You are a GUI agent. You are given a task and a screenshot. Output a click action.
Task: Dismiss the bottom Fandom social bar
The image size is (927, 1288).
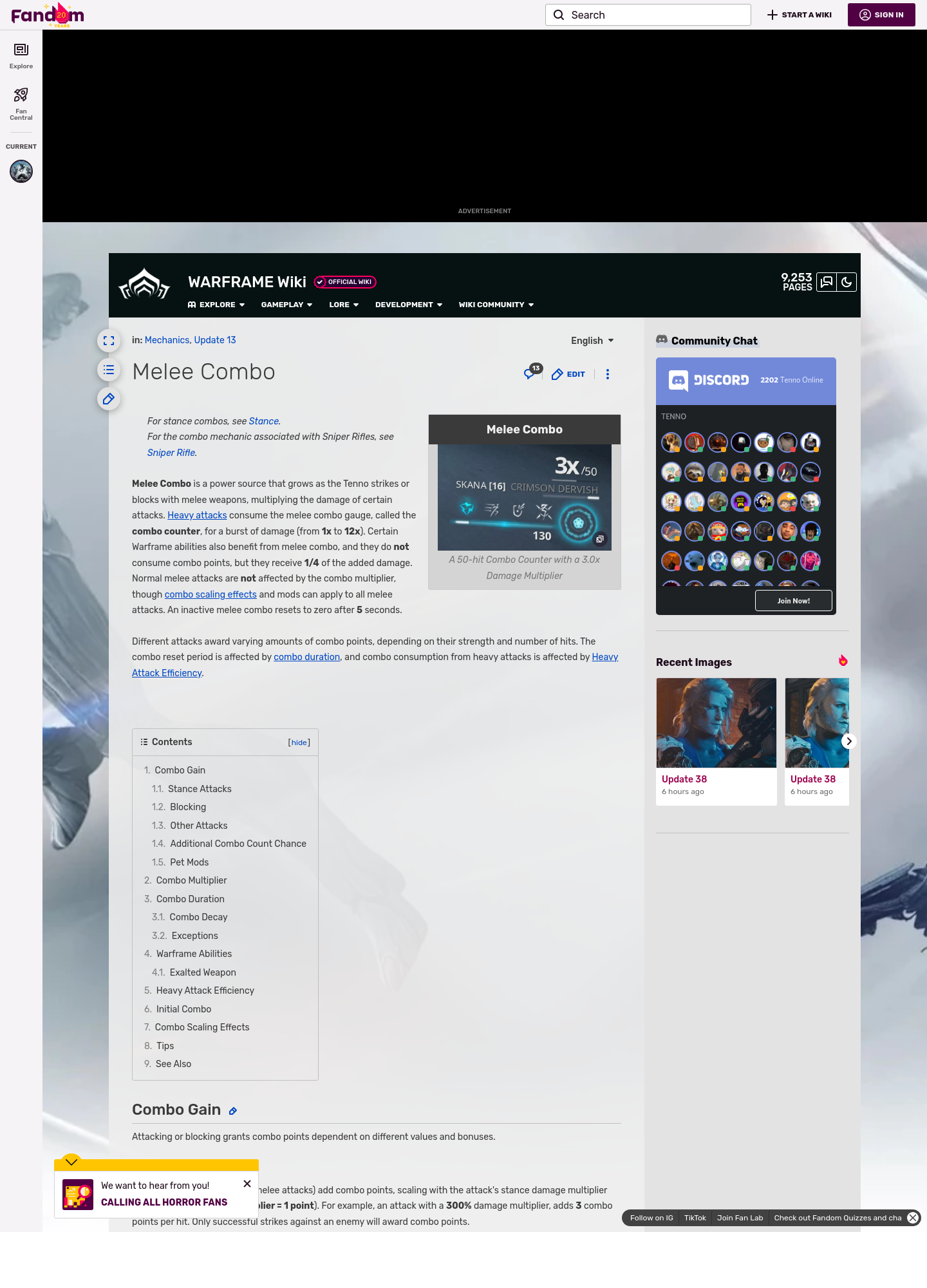click(x=913, y=1218)
